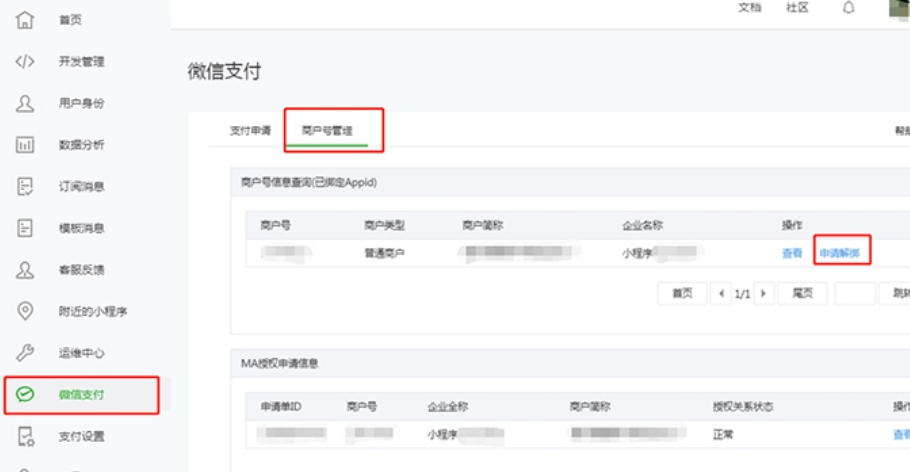Click the 商户类型 column header
Screen dimensions: 910x472
[x=384, y=225]
